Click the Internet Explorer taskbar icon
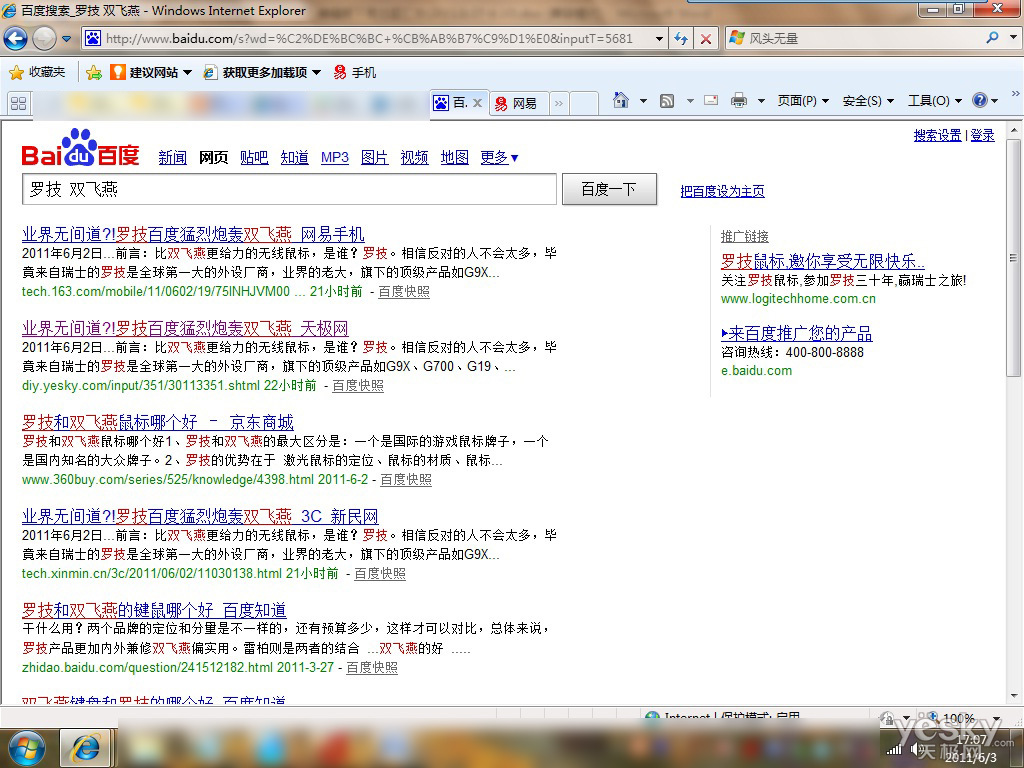Viewport: 1024px width, 768px height. coord(86,748)
